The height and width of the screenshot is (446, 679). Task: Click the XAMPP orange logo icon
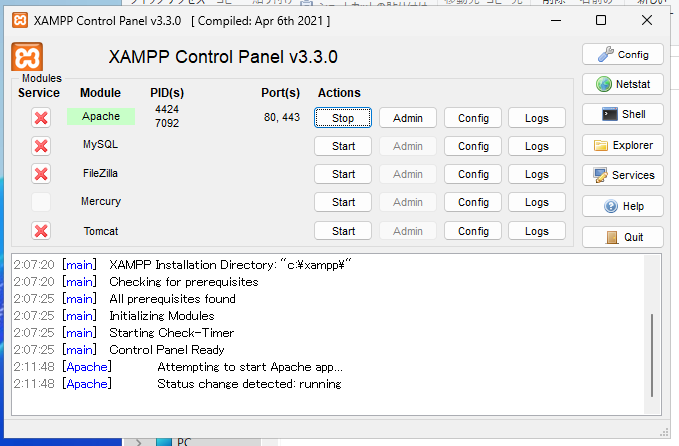26,58
